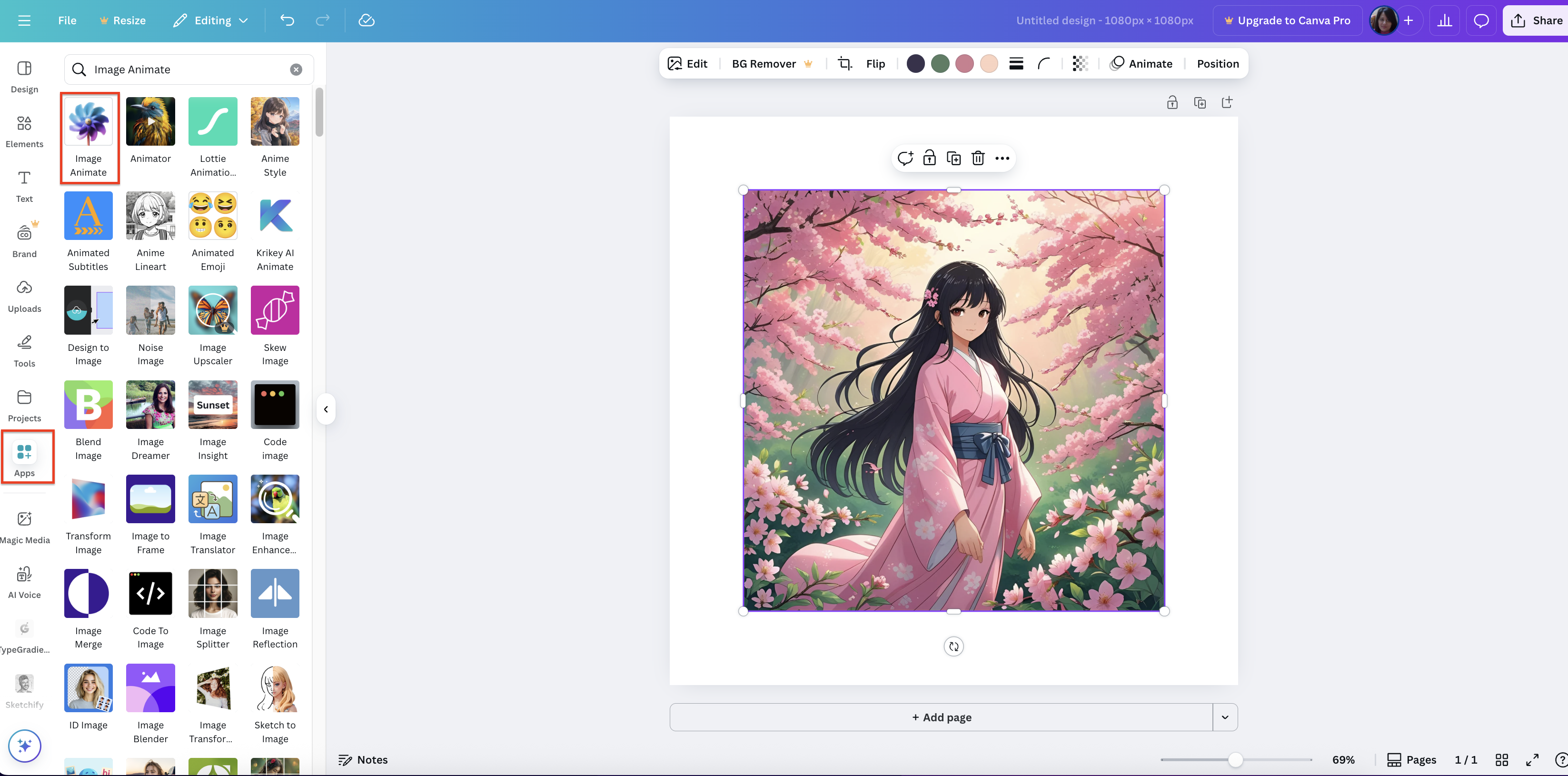Toggle lock on selected image

(x=929, y=158)
